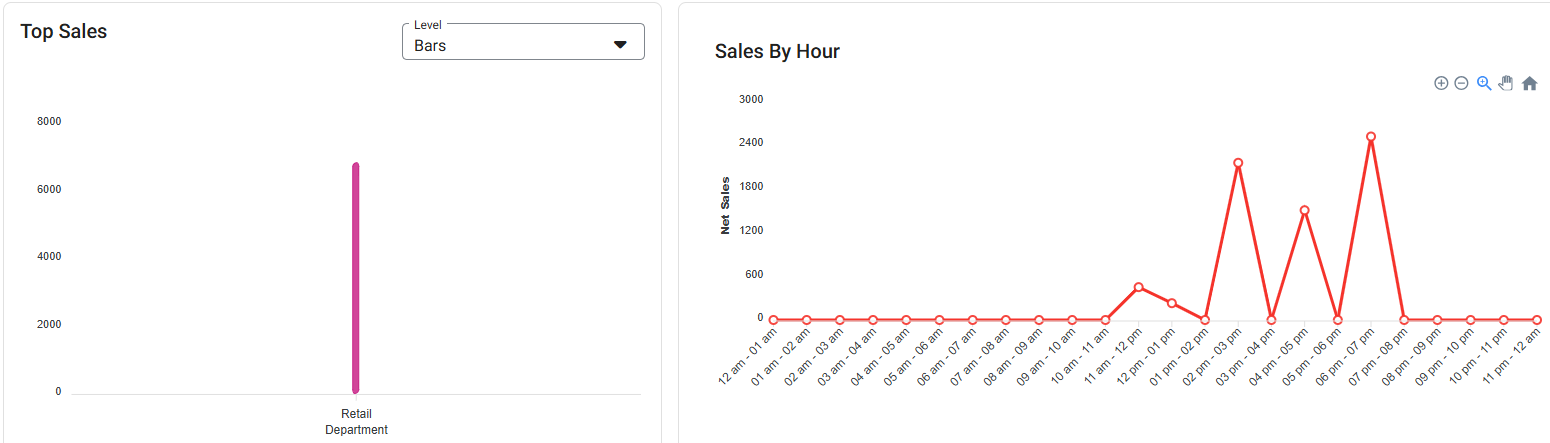Select the 12 am - 01 am data point
The image size is (1550, 443).
(774, 320)
